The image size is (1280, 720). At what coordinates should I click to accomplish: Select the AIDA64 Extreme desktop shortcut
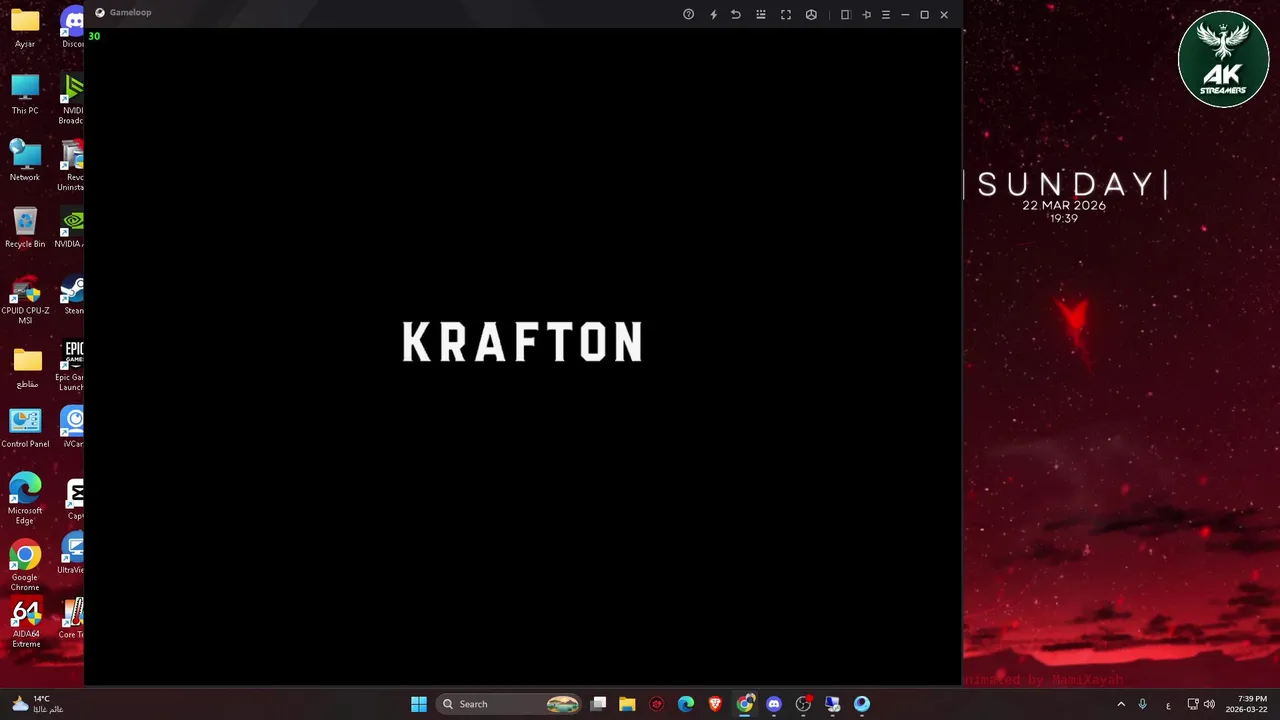tap(26, 624)
